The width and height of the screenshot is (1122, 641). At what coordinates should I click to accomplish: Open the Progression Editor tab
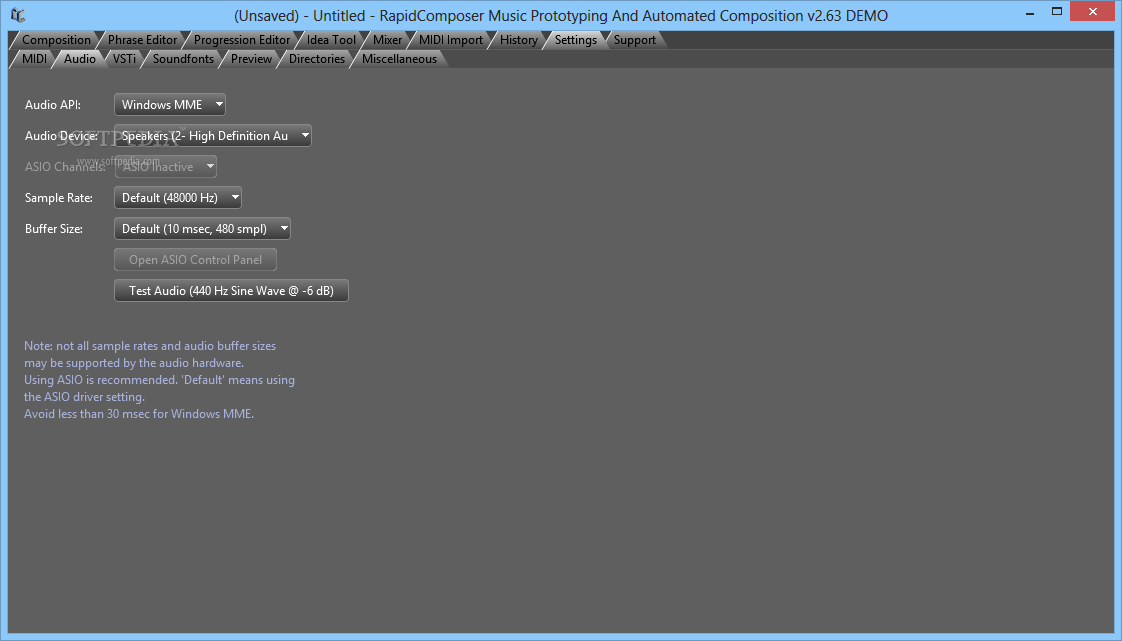(x=241, y=40)
